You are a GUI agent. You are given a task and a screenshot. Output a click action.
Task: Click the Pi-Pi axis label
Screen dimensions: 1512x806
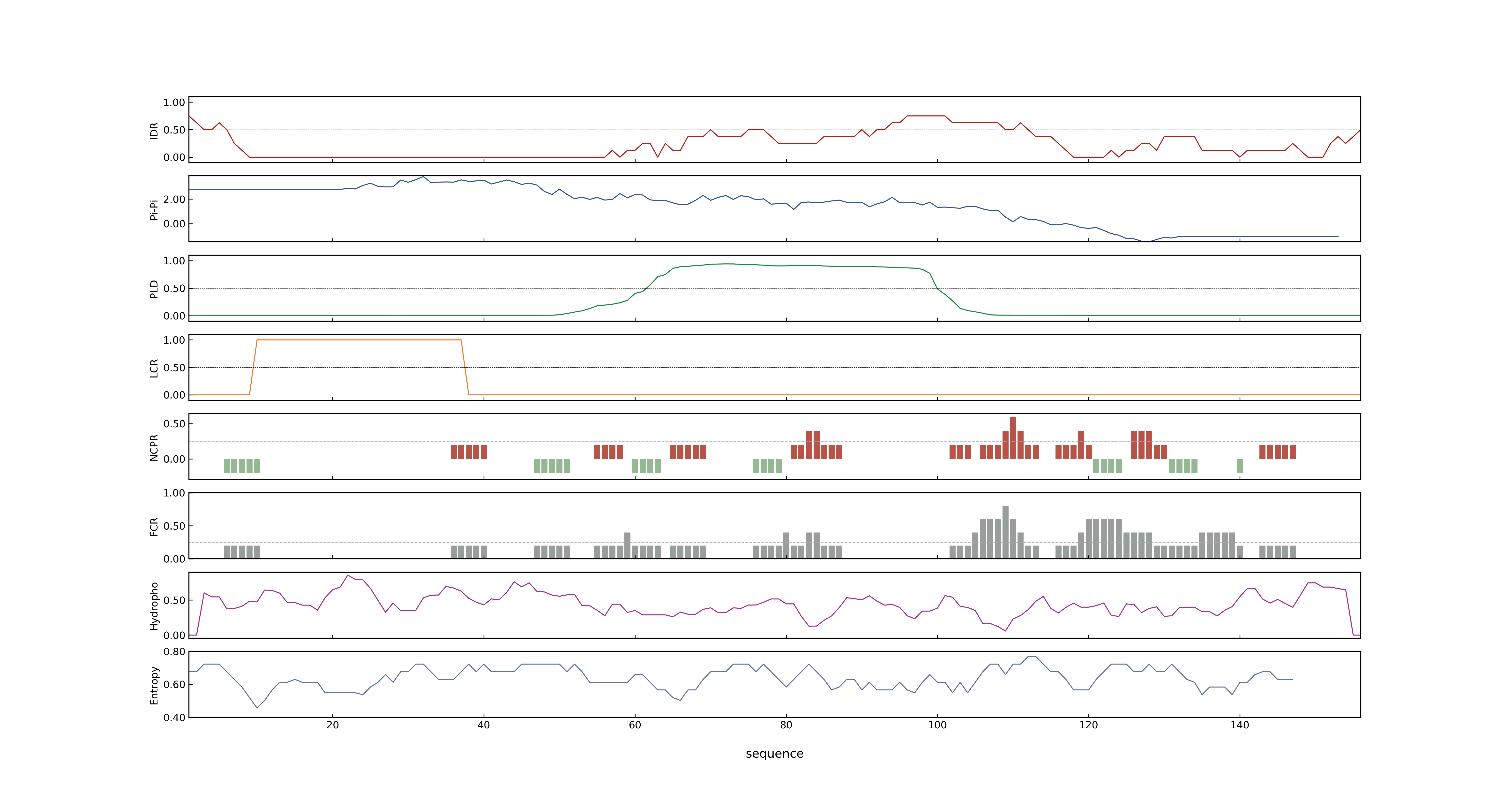coord(154,209)
